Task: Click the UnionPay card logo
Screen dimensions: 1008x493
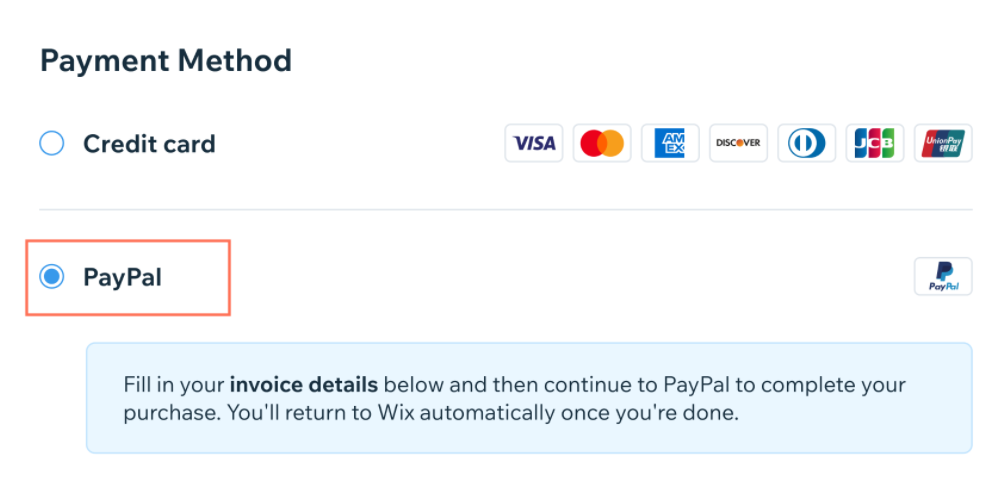Action: [943, 143]
